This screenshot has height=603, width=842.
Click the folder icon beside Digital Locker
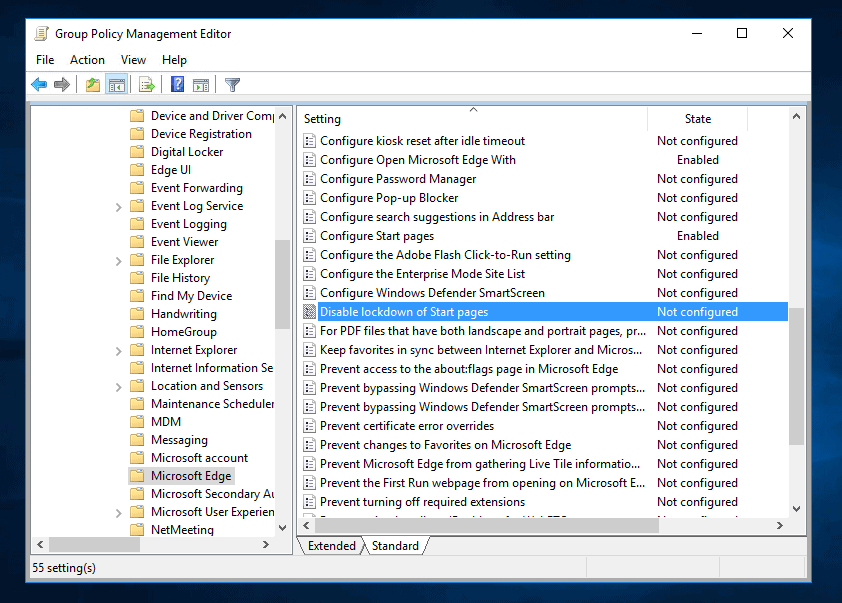(x=137, y=152)
